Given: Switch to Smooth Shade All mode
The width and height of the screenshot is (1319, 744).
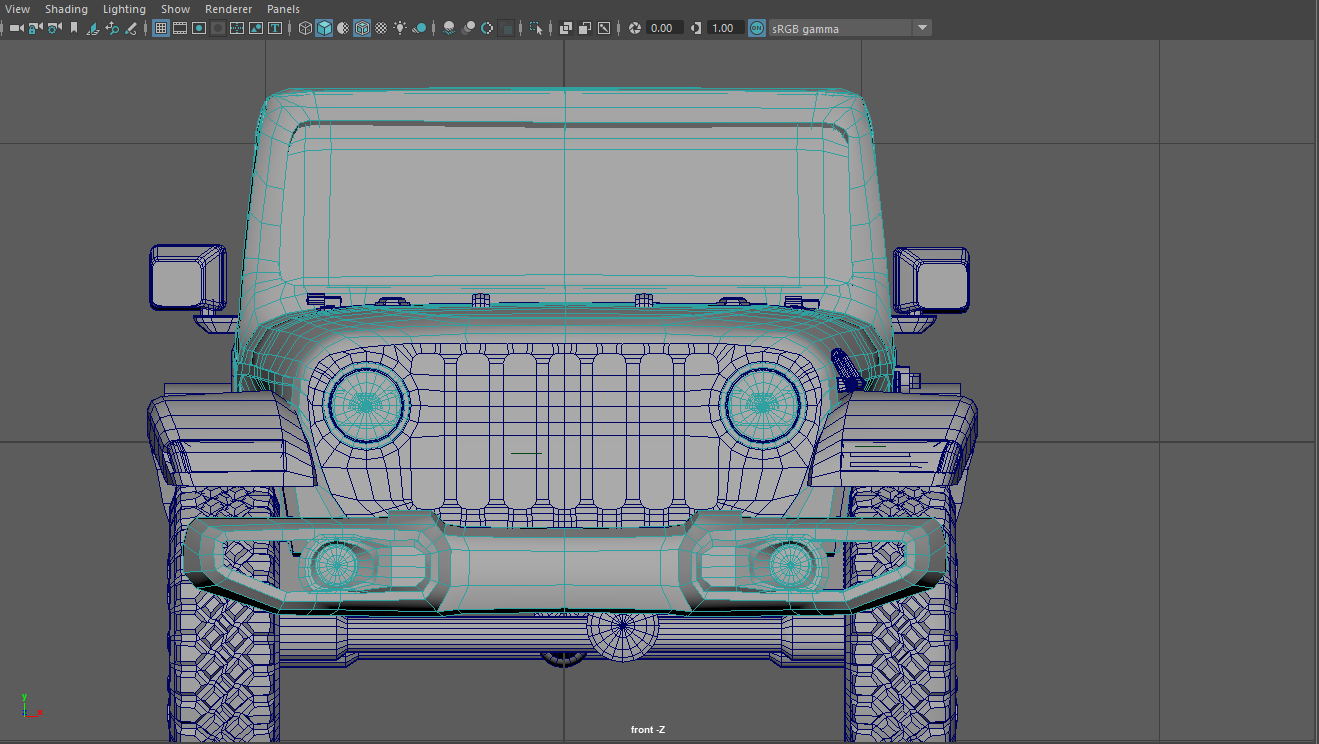Looking at the screenshot, I should point(324,28).
